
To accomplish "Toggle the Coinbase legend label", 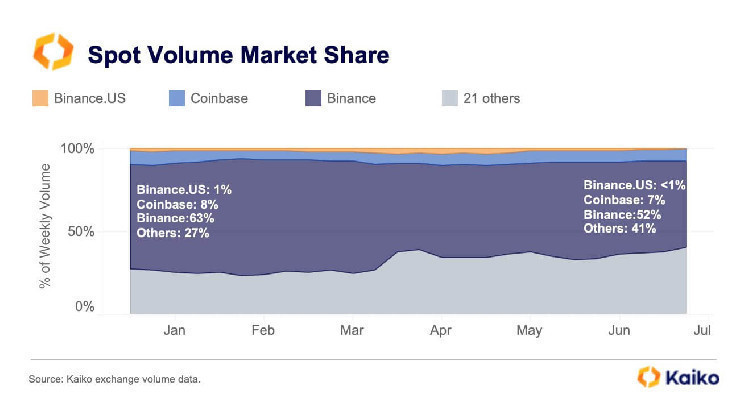I will pos(219,99).
